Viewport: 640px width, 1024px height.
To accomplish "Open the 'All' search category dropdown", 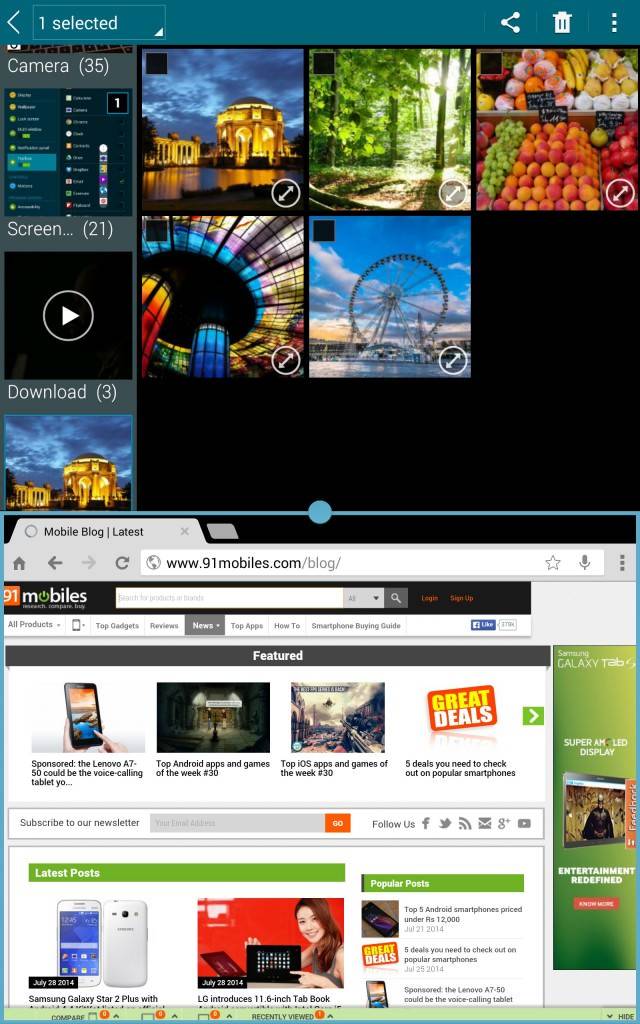I will (364, 598).
